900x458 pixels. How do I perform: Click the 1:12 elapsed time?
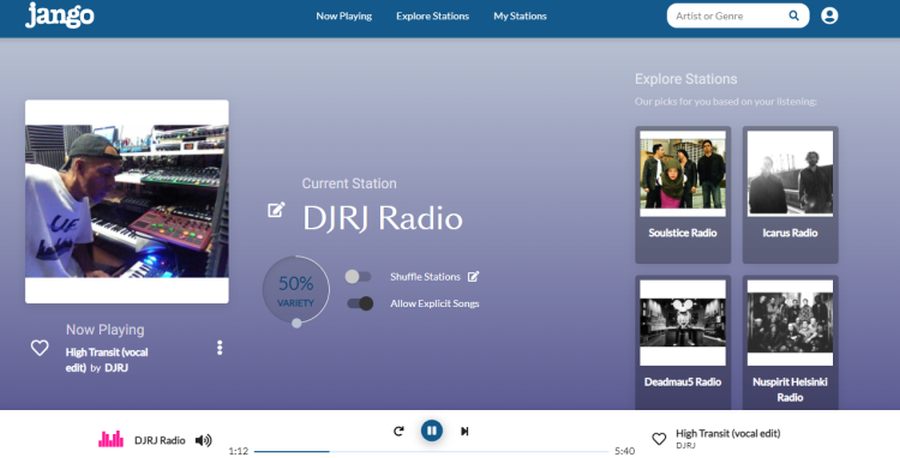point(238,451)
